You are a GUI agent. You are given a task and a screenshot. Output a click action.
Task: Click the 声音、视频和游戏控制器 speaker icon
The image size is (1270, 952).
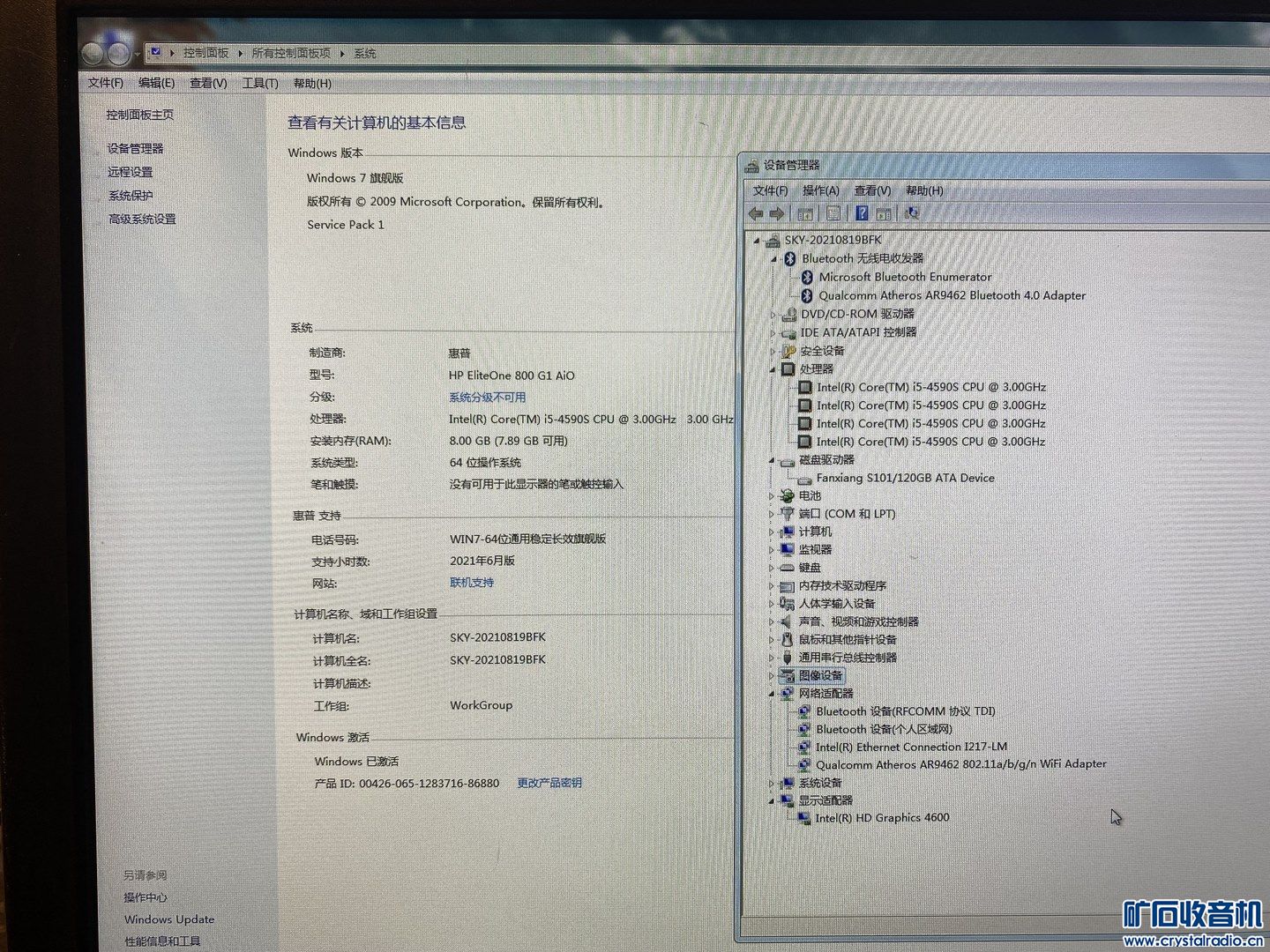pos(787,621)
